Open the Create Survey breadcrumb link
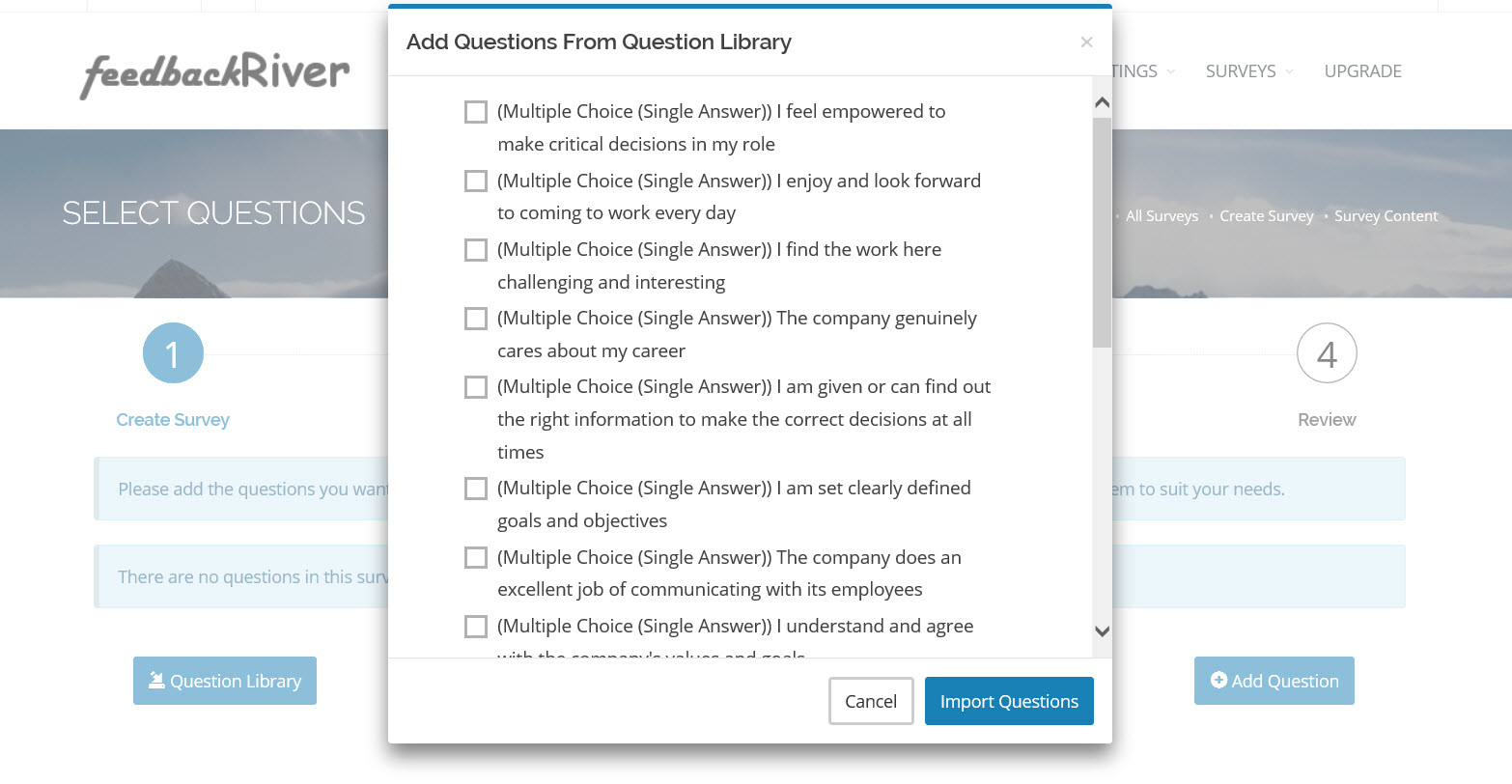 click(1266, 216)
